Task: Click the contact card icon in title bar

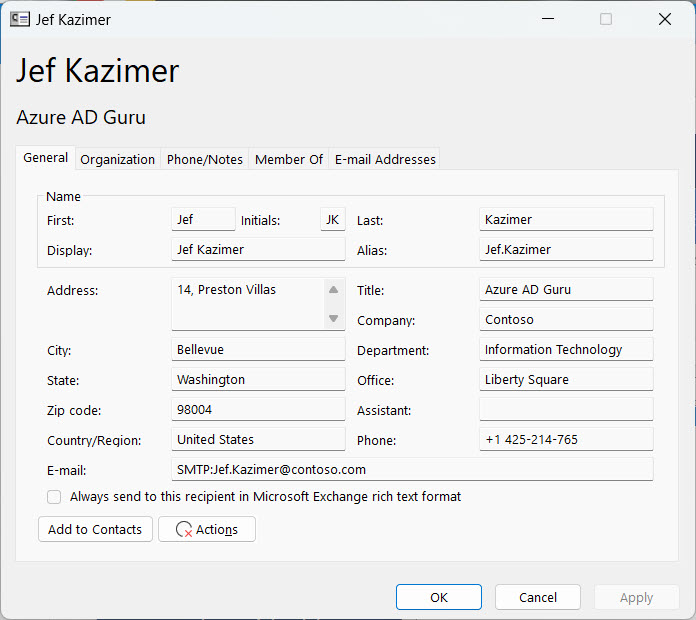Action: click(20, 20)
